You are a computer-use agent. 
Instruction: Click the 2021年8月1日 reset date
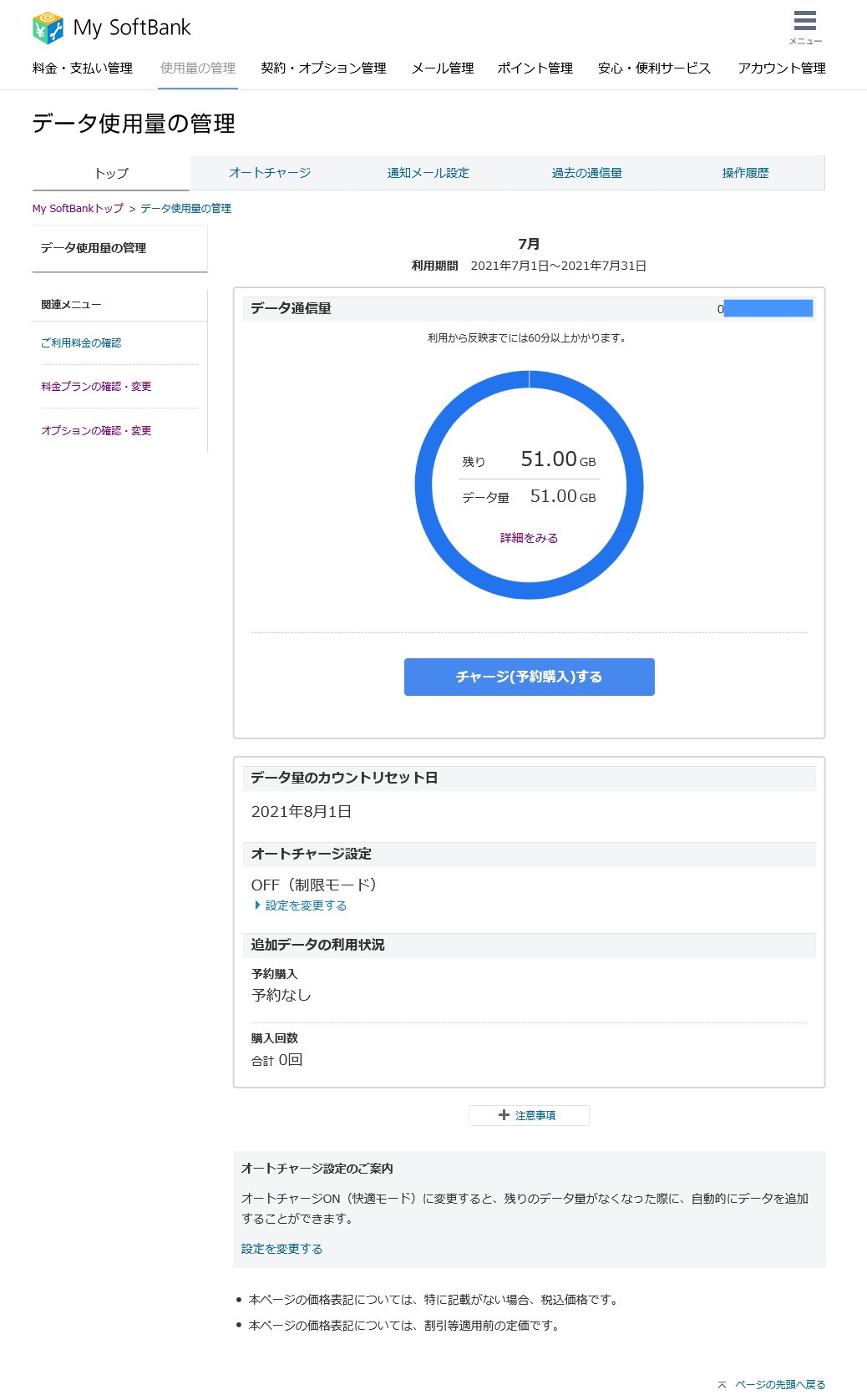[302, 812]
